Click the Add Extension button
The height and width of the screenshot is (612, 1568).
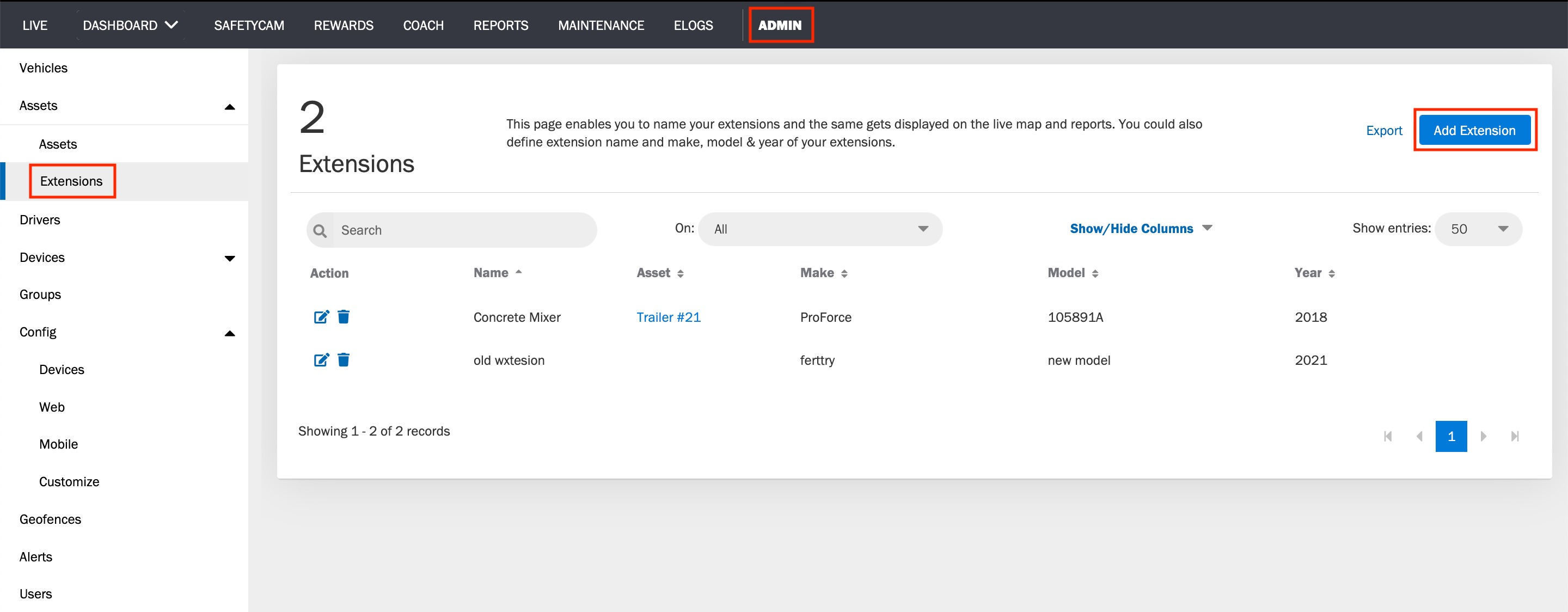pos(1474,130)
